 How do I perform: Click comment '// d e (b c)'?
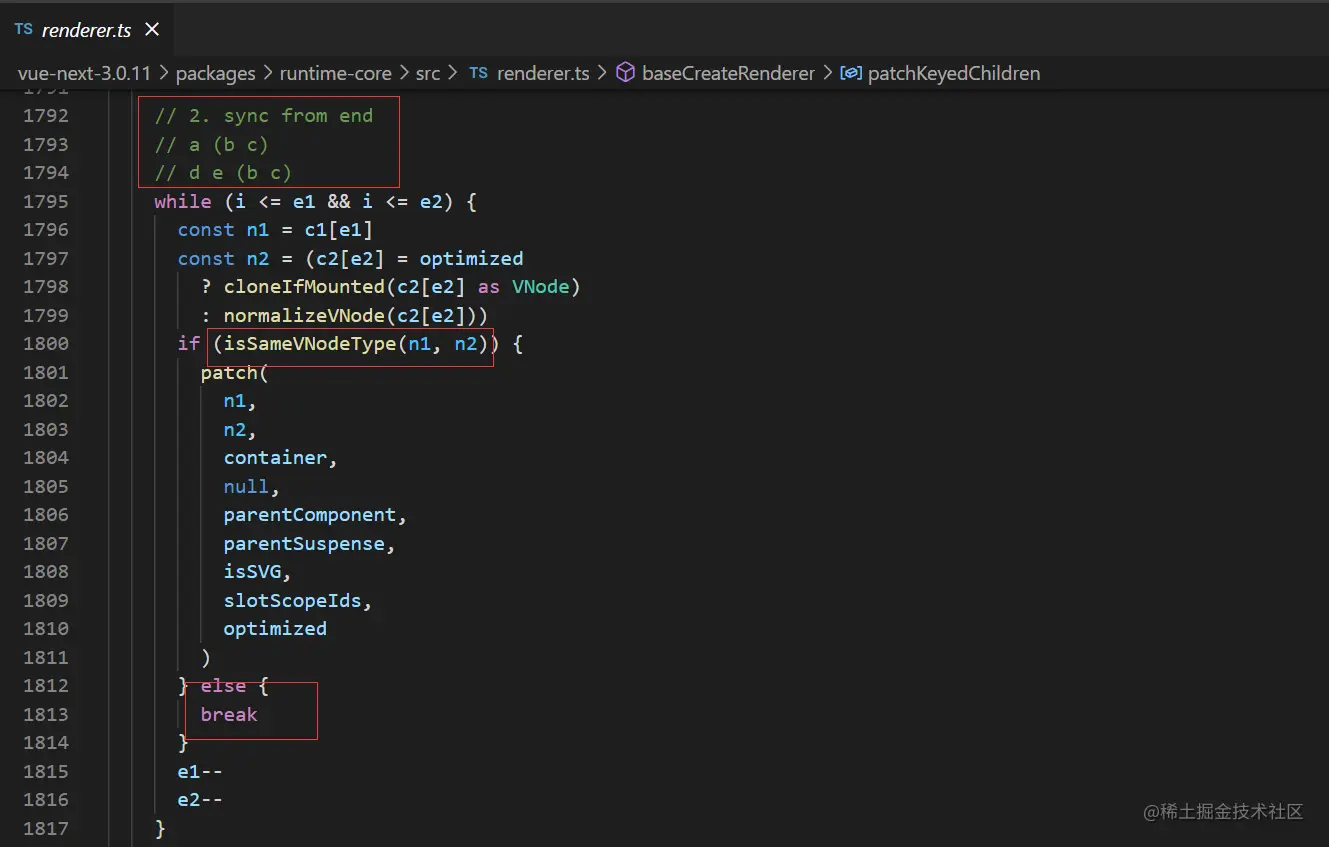(x=223, y=173)
